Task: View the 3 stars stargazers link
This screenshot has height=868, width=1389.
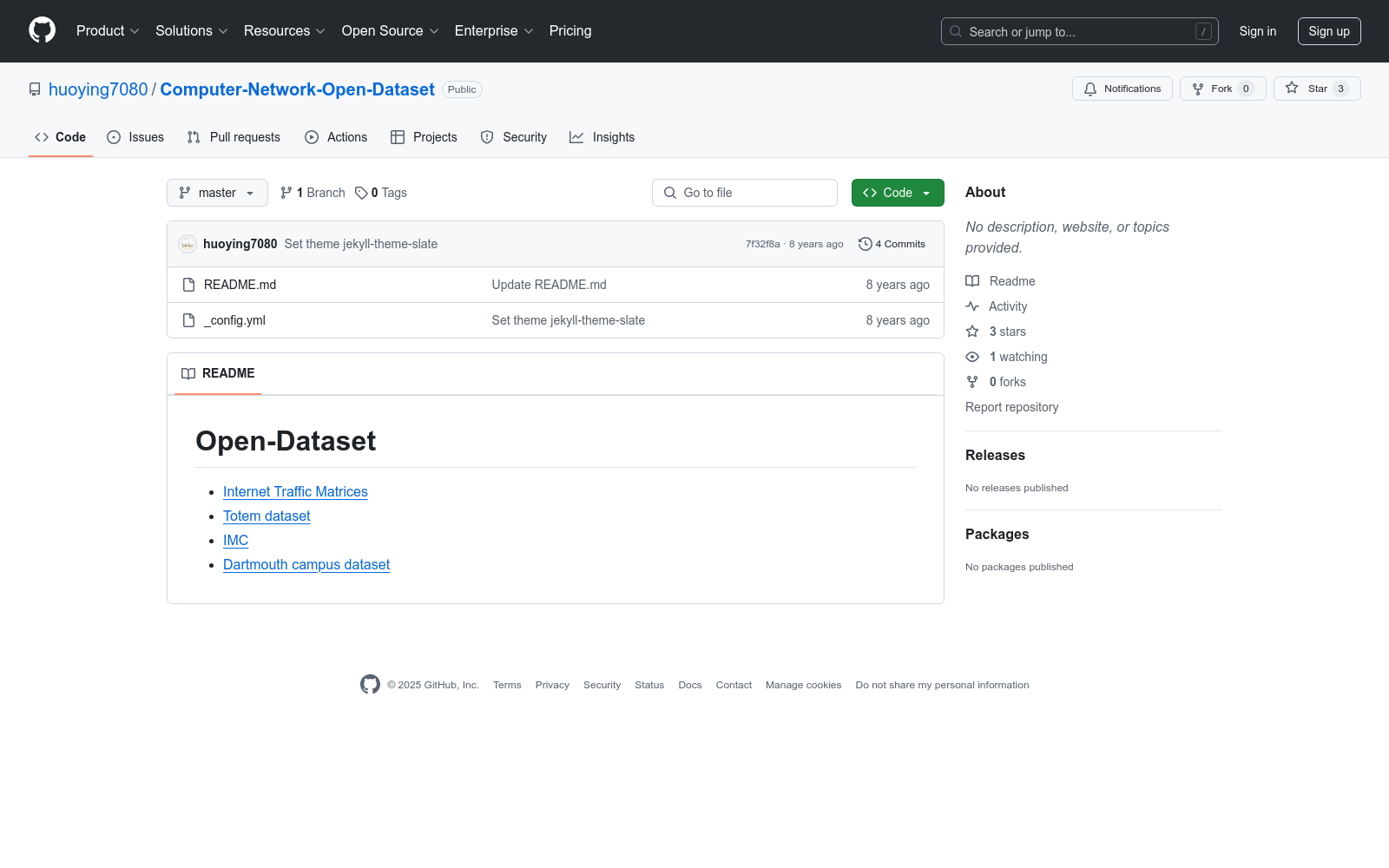Action: coord(996,332)
